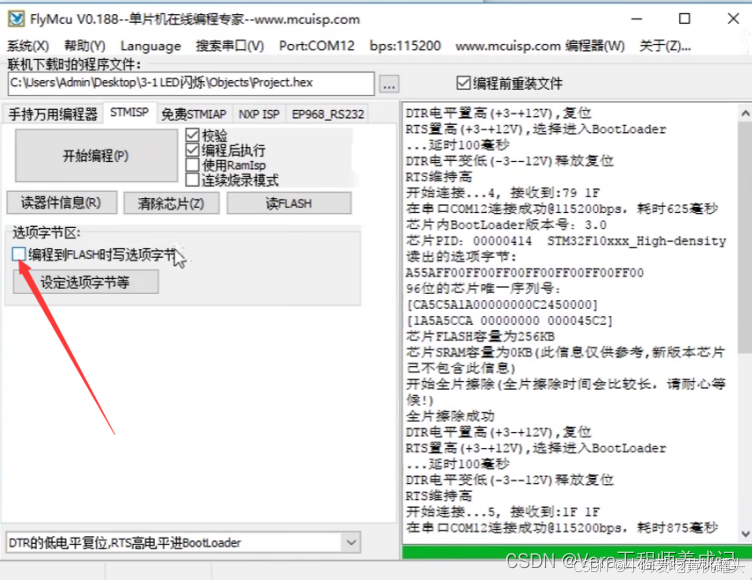Open the bps:115200 menu
The image size is (752, 580).
[405, 46]
